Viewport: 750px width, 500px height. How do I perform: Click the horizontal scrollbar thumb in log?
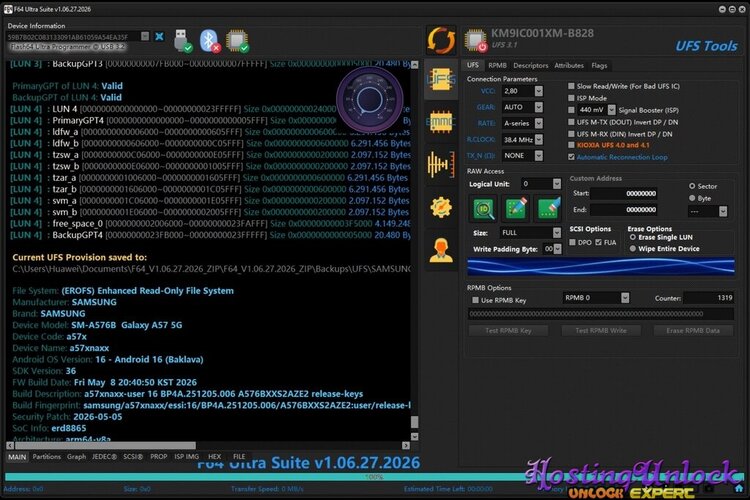[106, 445]
